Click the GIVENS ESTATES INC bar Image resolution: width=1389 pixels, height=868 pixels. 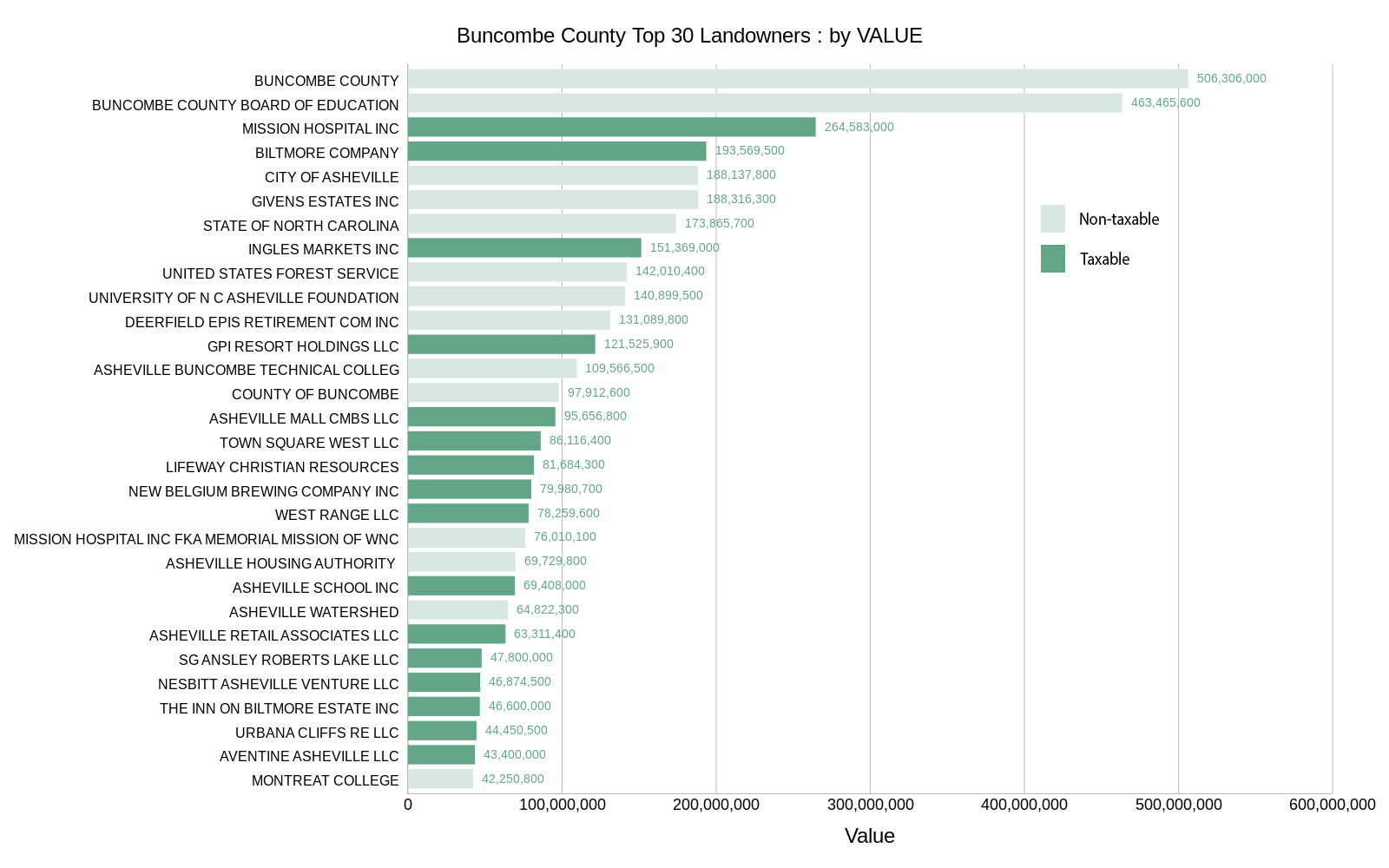click(553, 200)
